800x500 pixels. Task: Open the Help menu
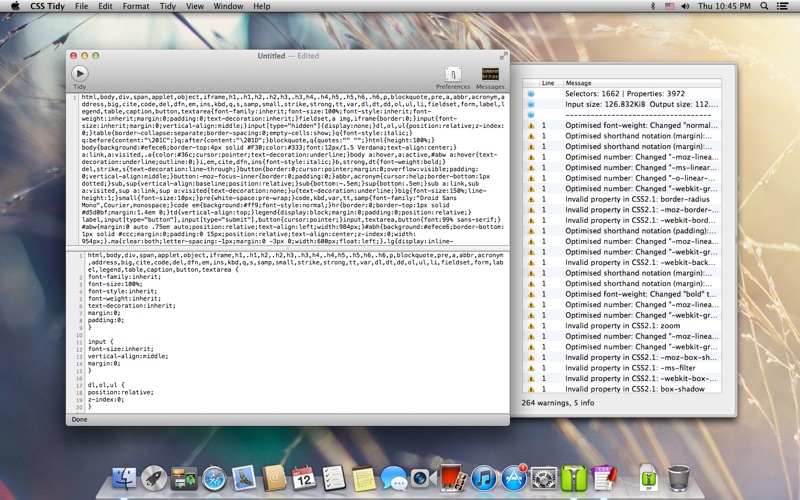pyautogui.click(x=262, y=6)
